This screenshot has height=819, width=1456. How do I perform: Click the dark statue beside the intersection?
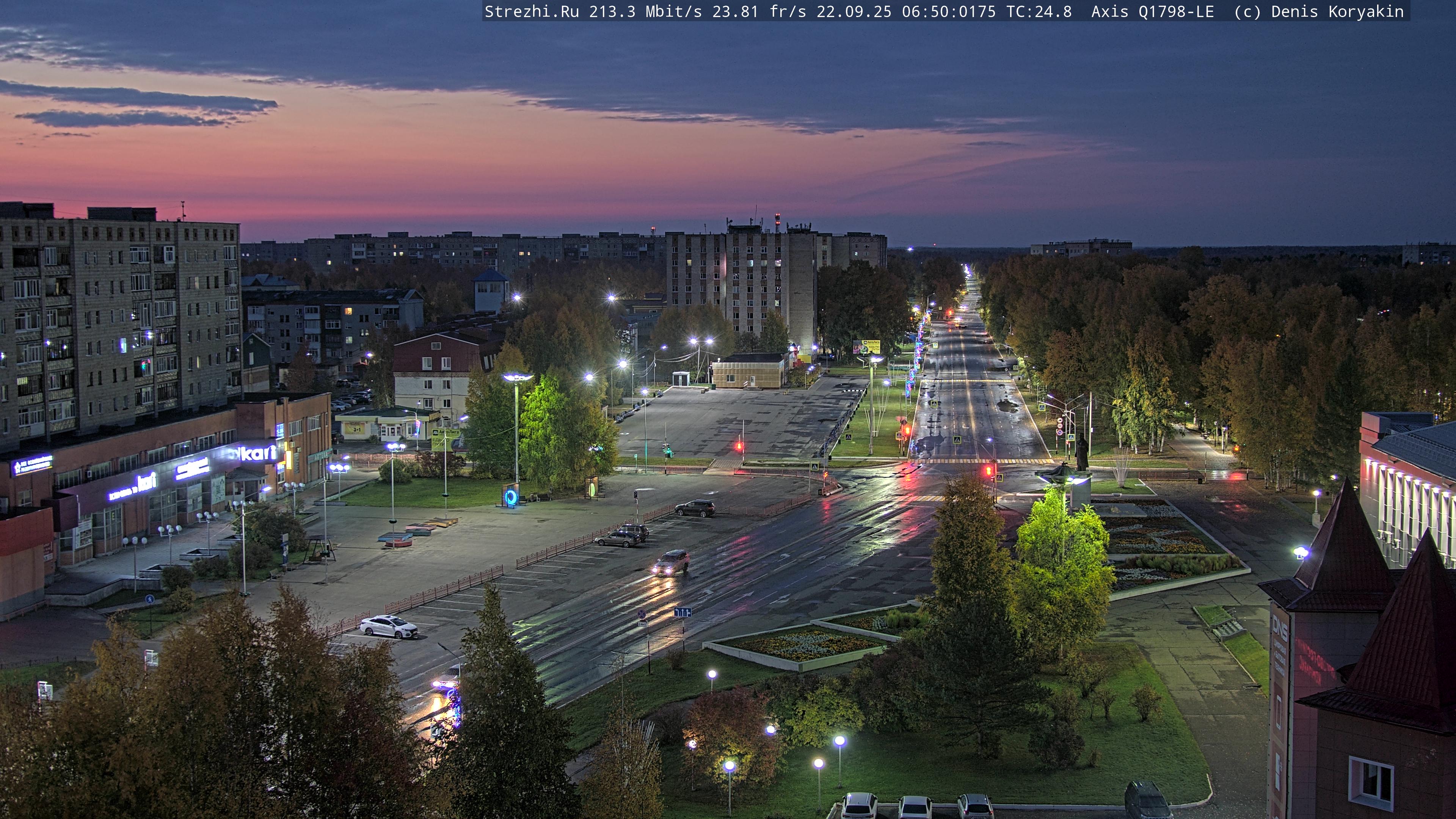coord(1082,452)
